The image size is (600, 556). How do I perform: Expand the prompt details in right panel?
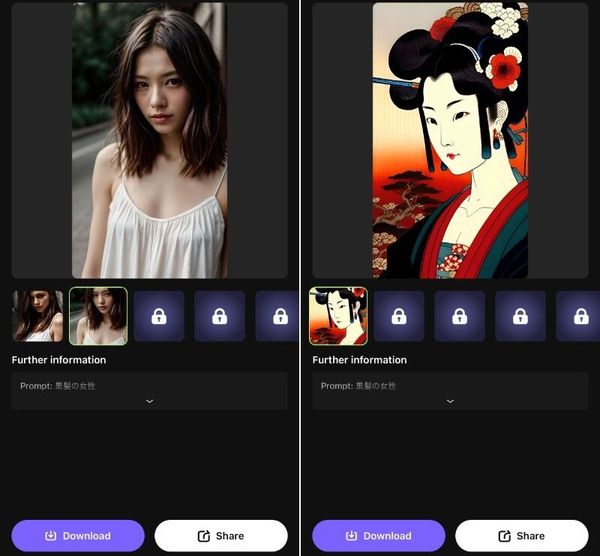(x=450, y=401)
